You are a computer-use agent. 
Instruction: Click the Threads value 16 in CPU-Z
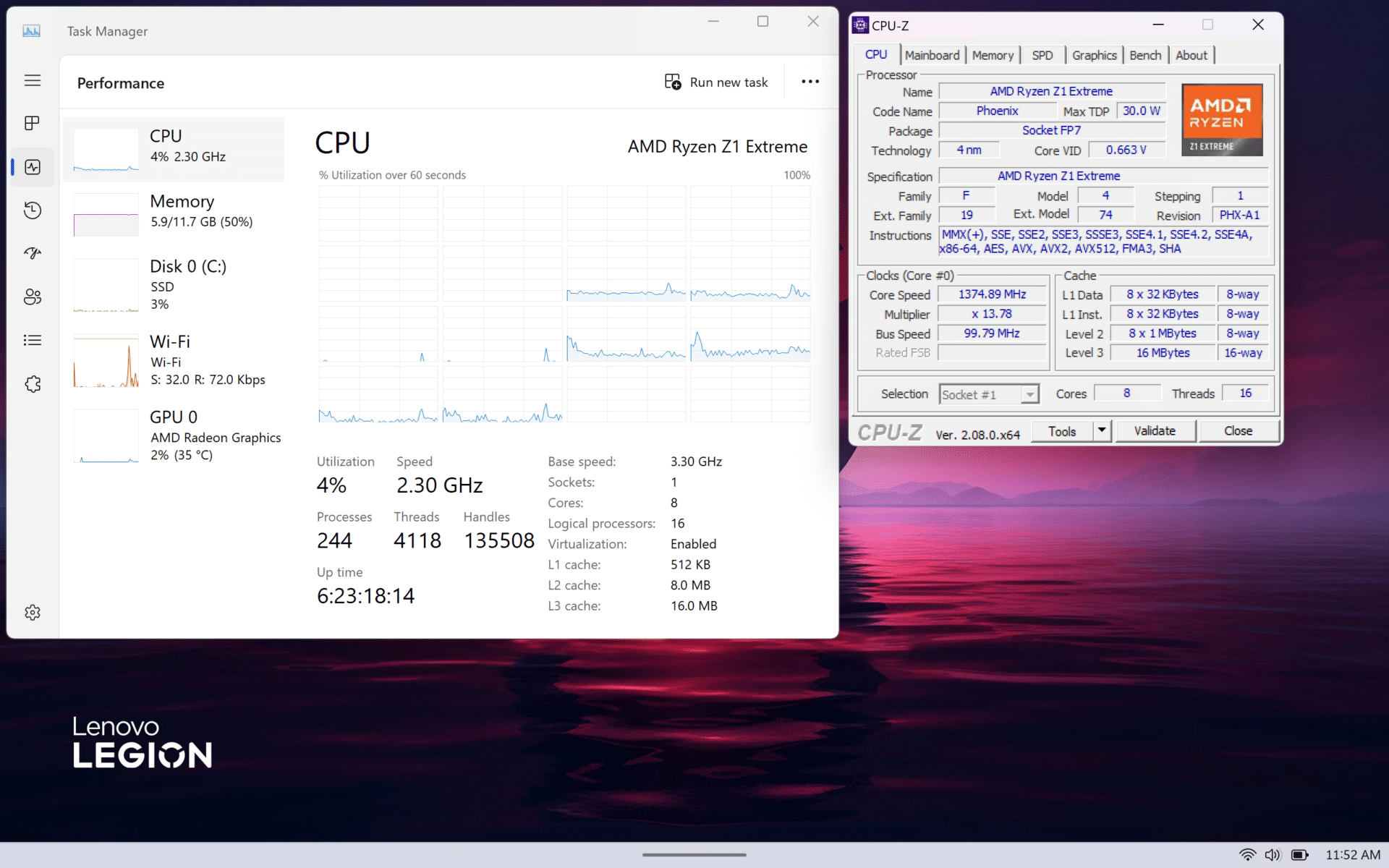point(1245,393)
